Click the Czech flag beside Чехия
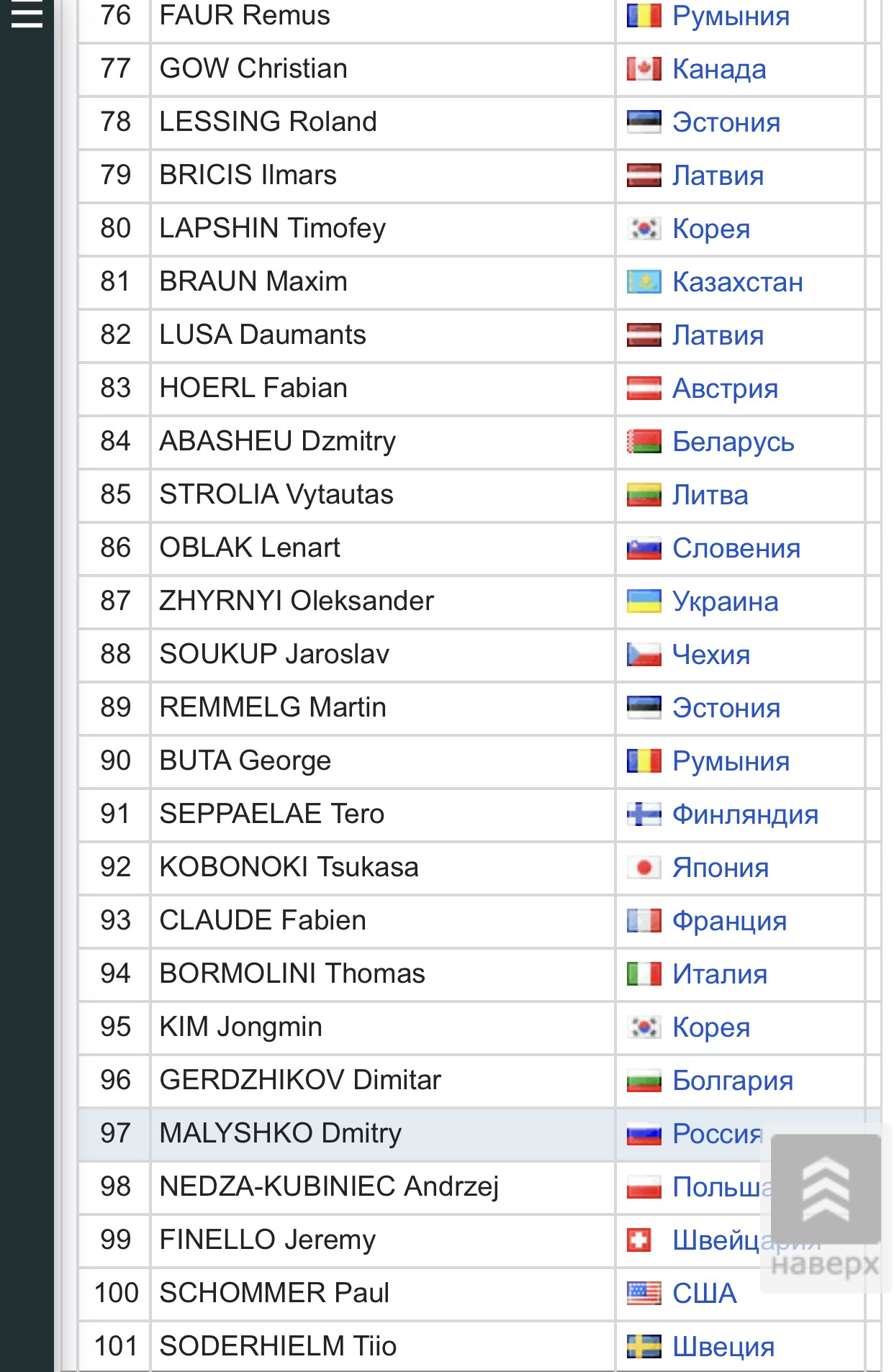This screenshot has height=1372, width=894. tap(644, 655)
